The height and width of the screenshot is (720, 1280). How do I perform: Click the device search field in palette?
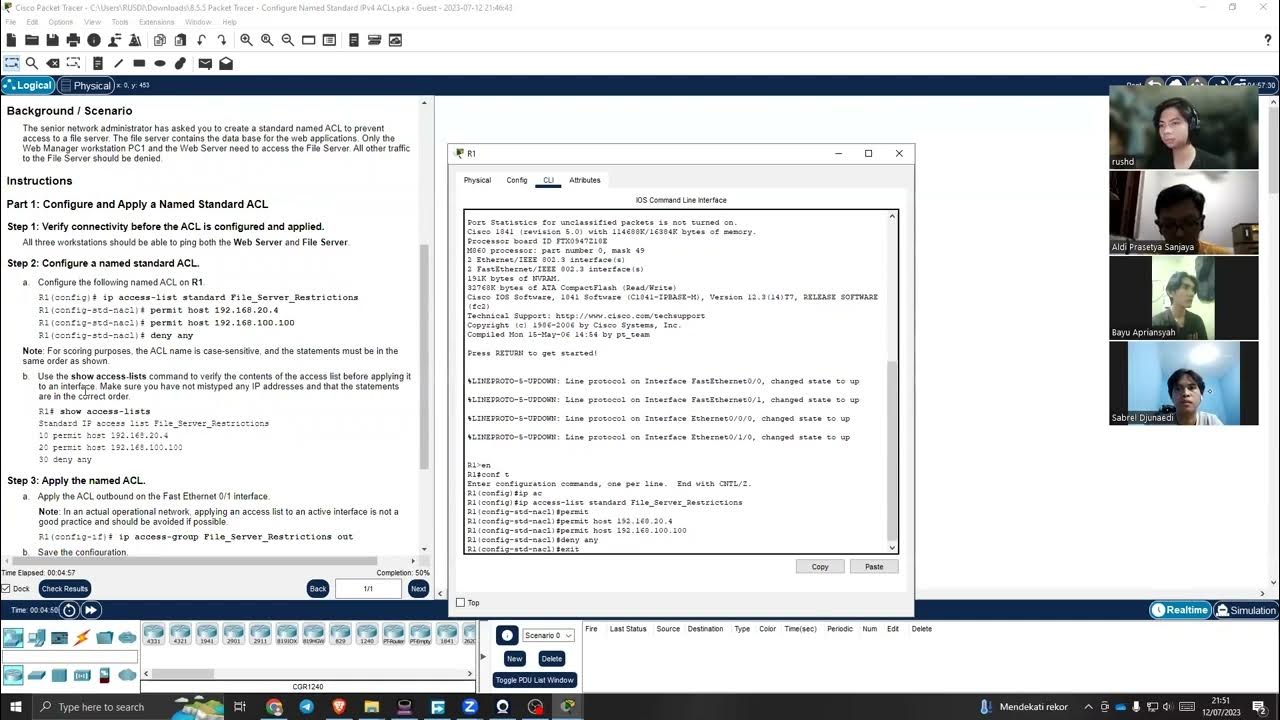pyautogui.click(x=69, y=656)
